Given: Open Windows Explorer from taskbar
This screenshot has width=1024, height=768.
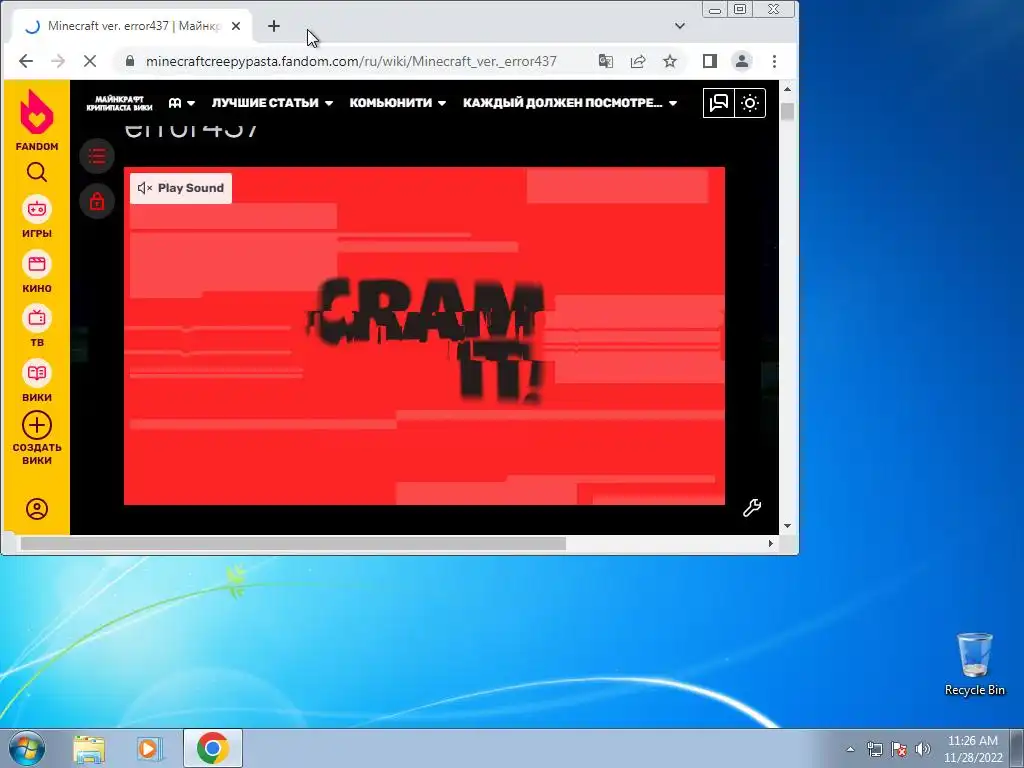Looking at the screenshot, I should (x=89, y=748).
